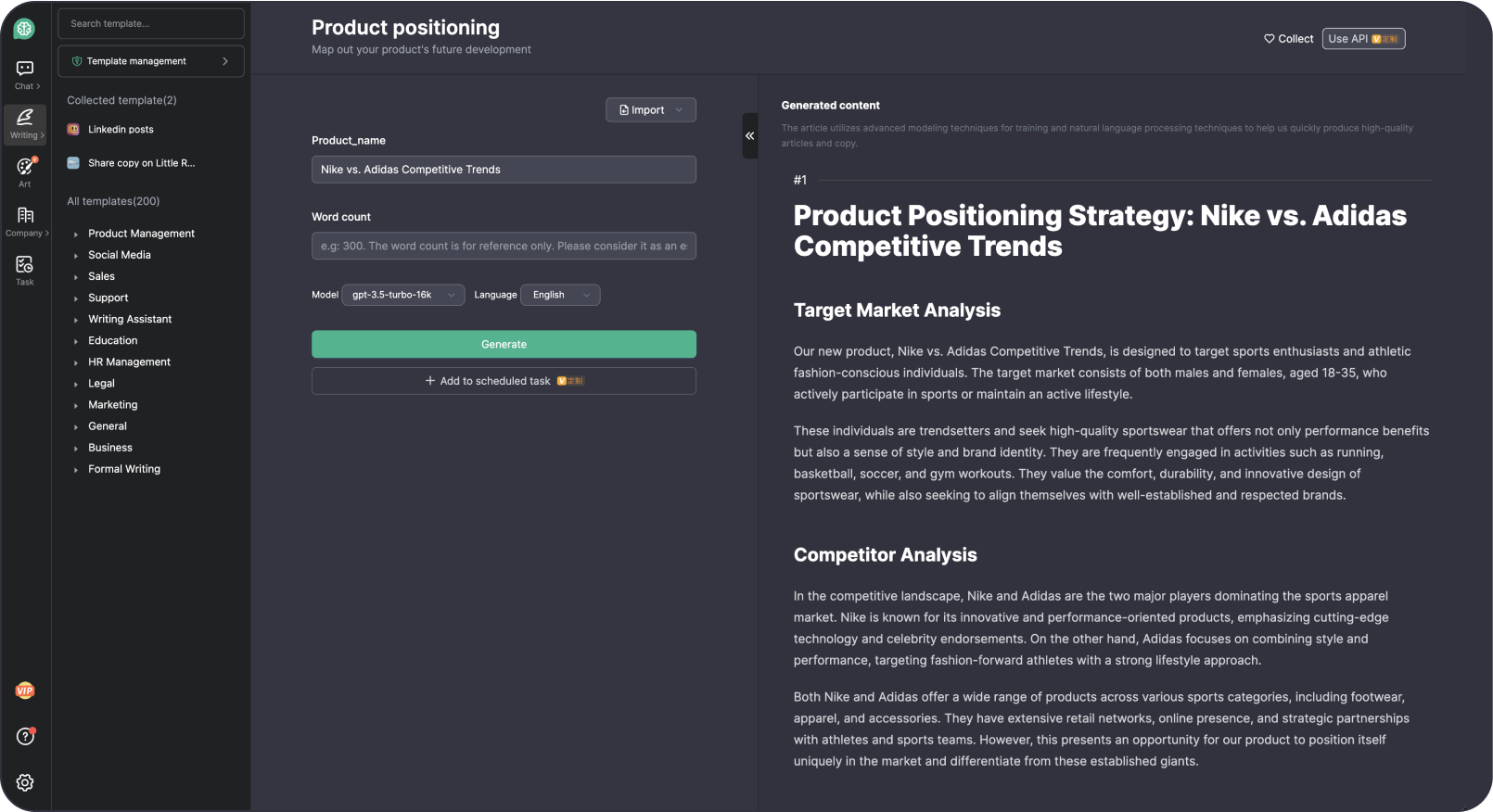Click the All templates(200) heading
The height and width of the screenshot is (812, 1493).
113,201
